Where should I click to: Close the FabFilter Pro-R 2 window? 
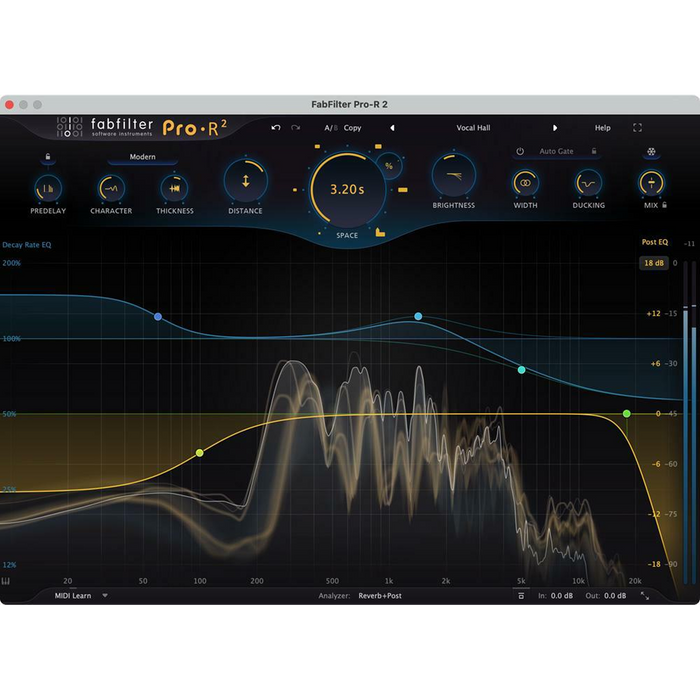(9, 104)
